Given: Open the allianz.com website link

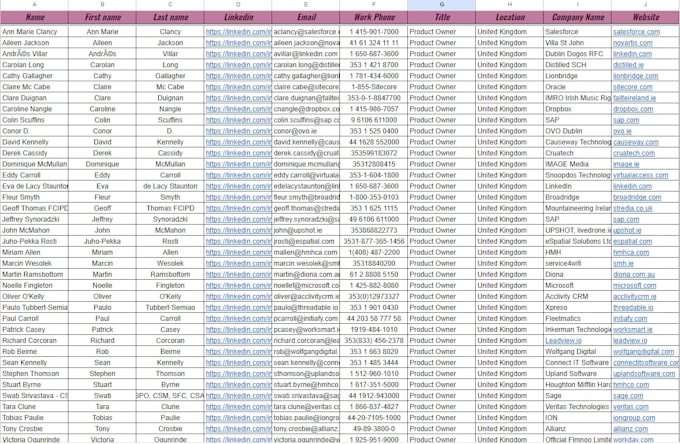Looking at the screenshot, I should pyautogui.click(x=630, y=429).
